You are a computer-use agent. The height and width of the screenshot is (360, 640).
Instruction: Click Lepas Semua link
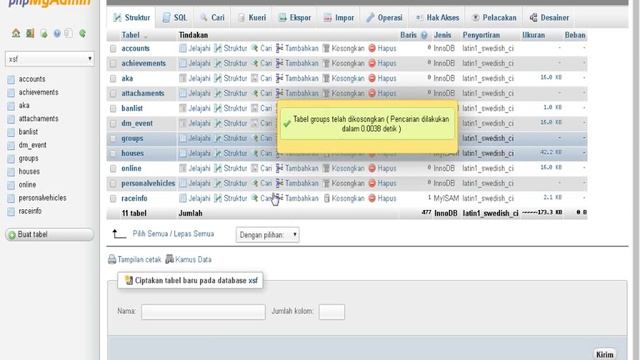[194, 234]
